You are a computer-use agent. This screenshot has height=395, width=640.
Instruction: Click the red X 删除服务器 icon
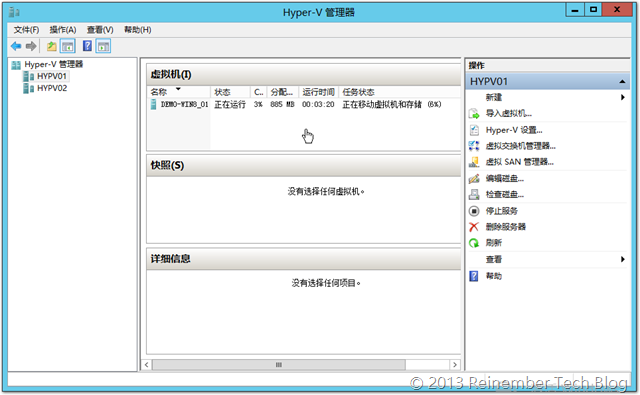point(474,227)
